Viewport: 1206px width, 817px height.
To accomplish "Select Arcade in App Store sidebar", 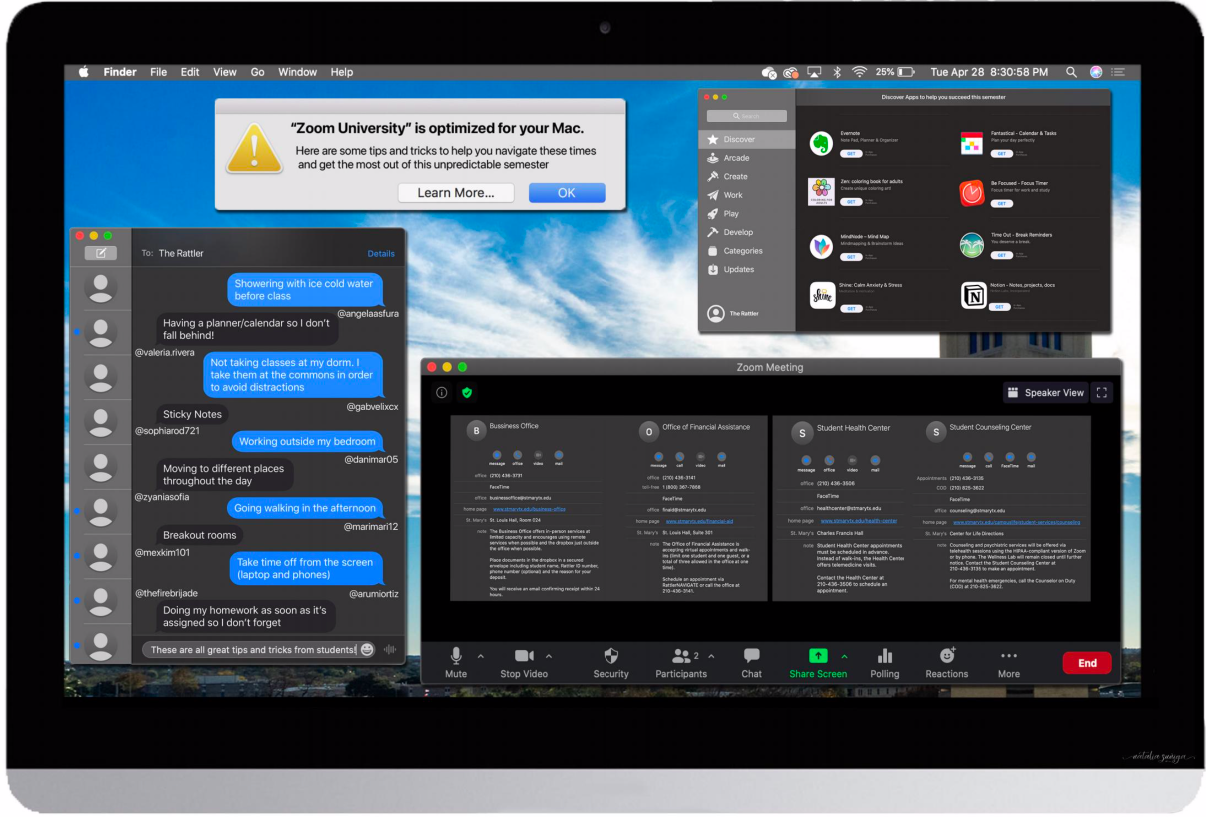I will 736,158.
